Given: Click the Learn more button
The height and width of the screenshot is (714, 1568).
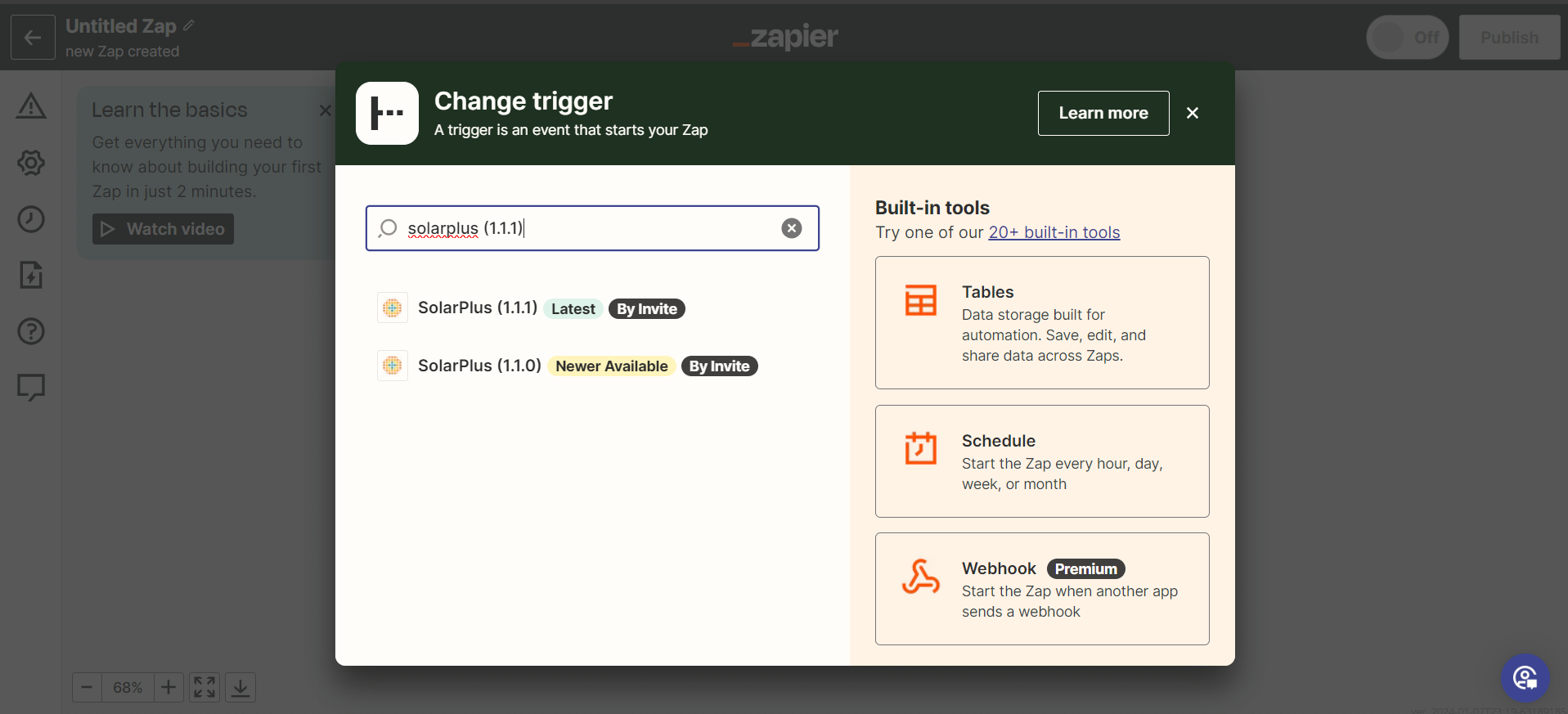Looking at the screenshot, I should [1103, 113].
